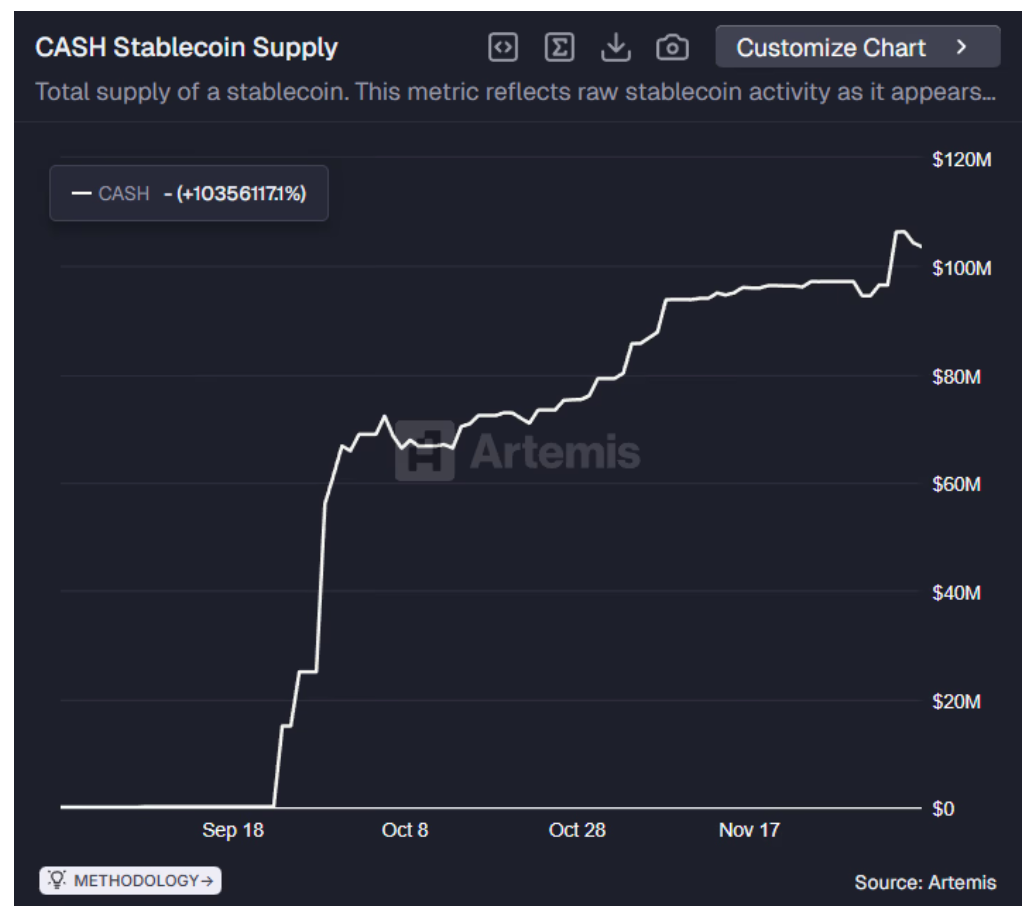Expand the truncated chart description text
This screenshot has height=916, width=1034.
click(515, 92)
